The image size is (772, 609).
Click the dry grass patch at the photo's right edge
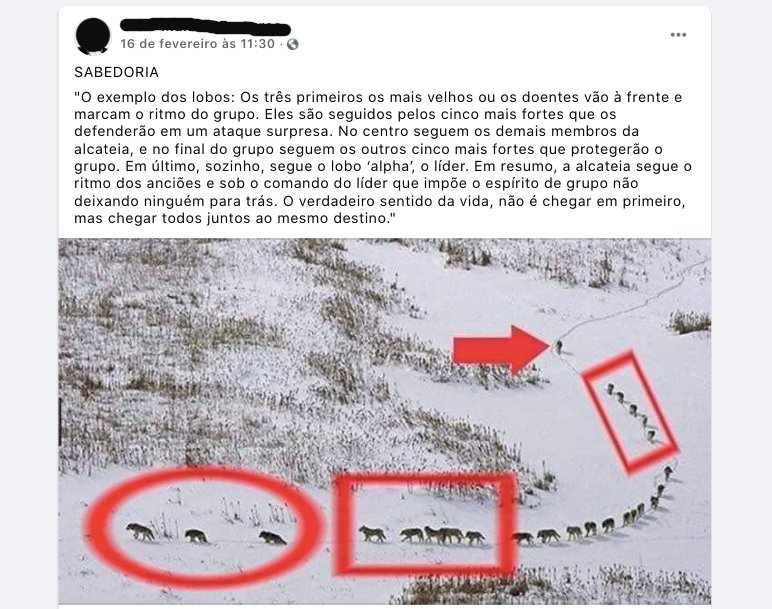689,322
